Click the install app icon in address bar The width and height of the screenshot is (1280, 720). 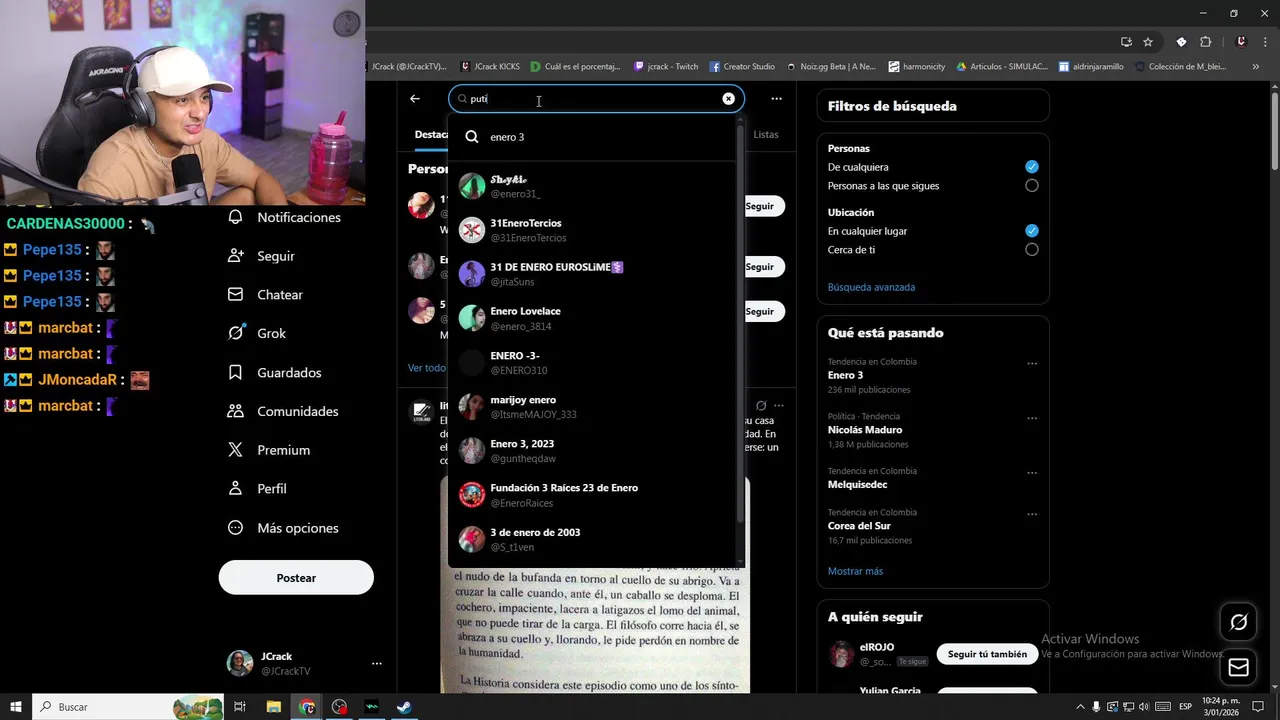1126,42
